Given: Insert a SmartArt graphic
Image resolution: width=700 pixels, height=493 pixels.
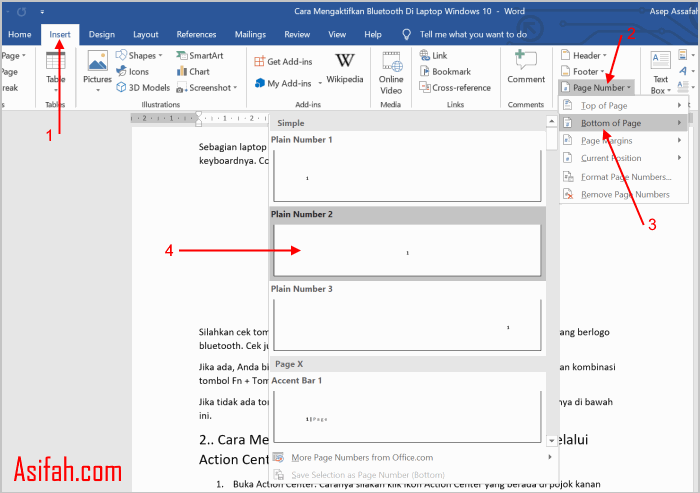Looking at the screenshot, I should click(x=200, y=55).
